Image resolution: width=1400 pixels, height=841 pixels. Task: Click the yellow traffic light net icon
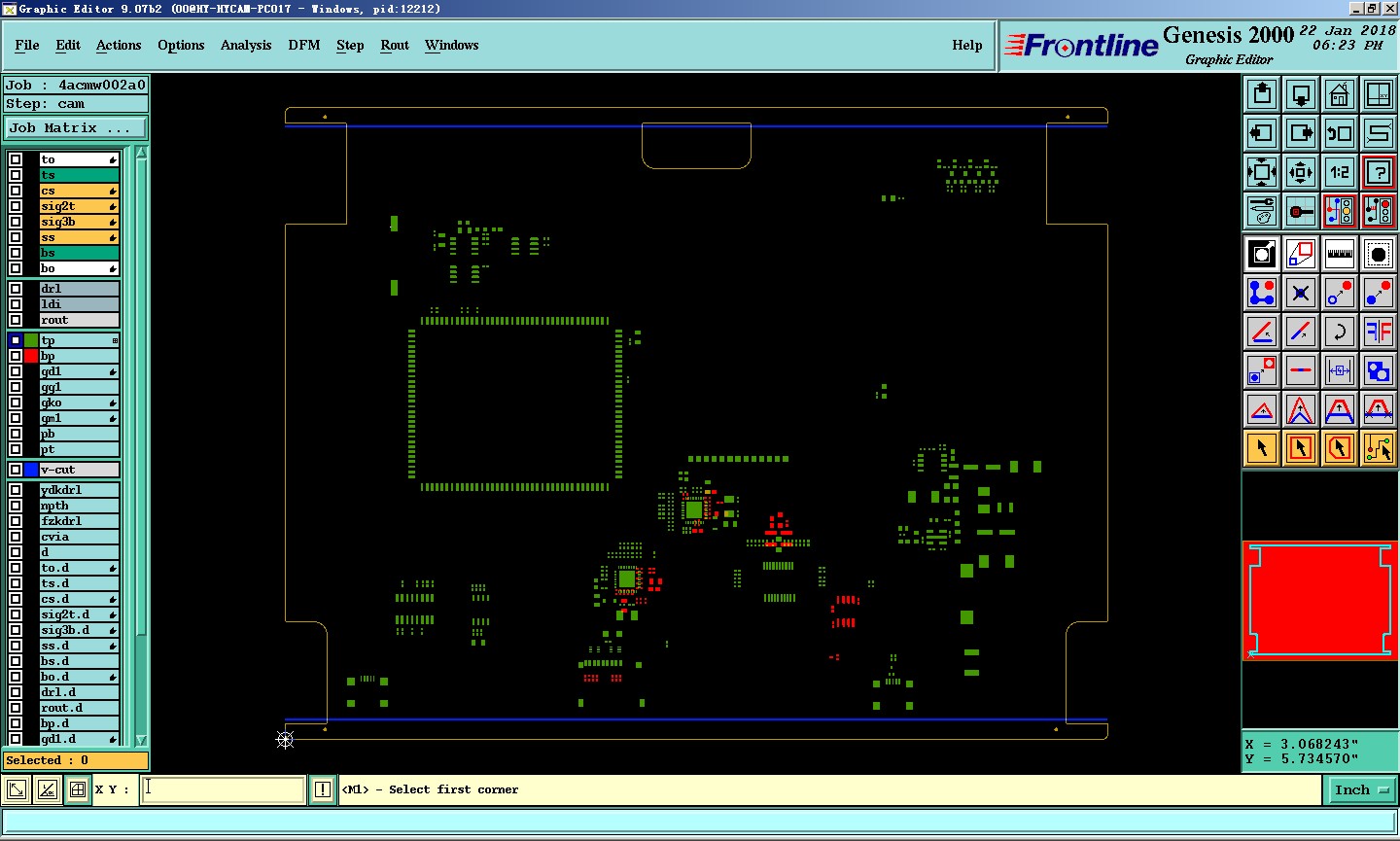[1340, 211]
